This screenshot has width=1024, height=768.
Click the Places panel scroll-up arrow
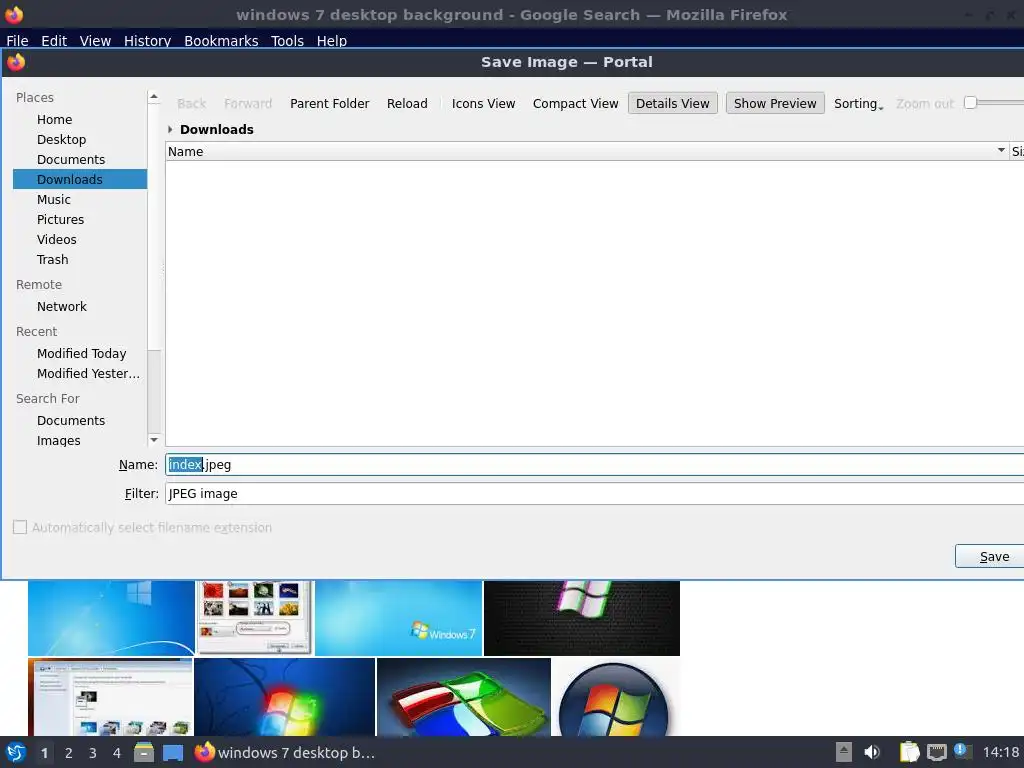[154, 97]
